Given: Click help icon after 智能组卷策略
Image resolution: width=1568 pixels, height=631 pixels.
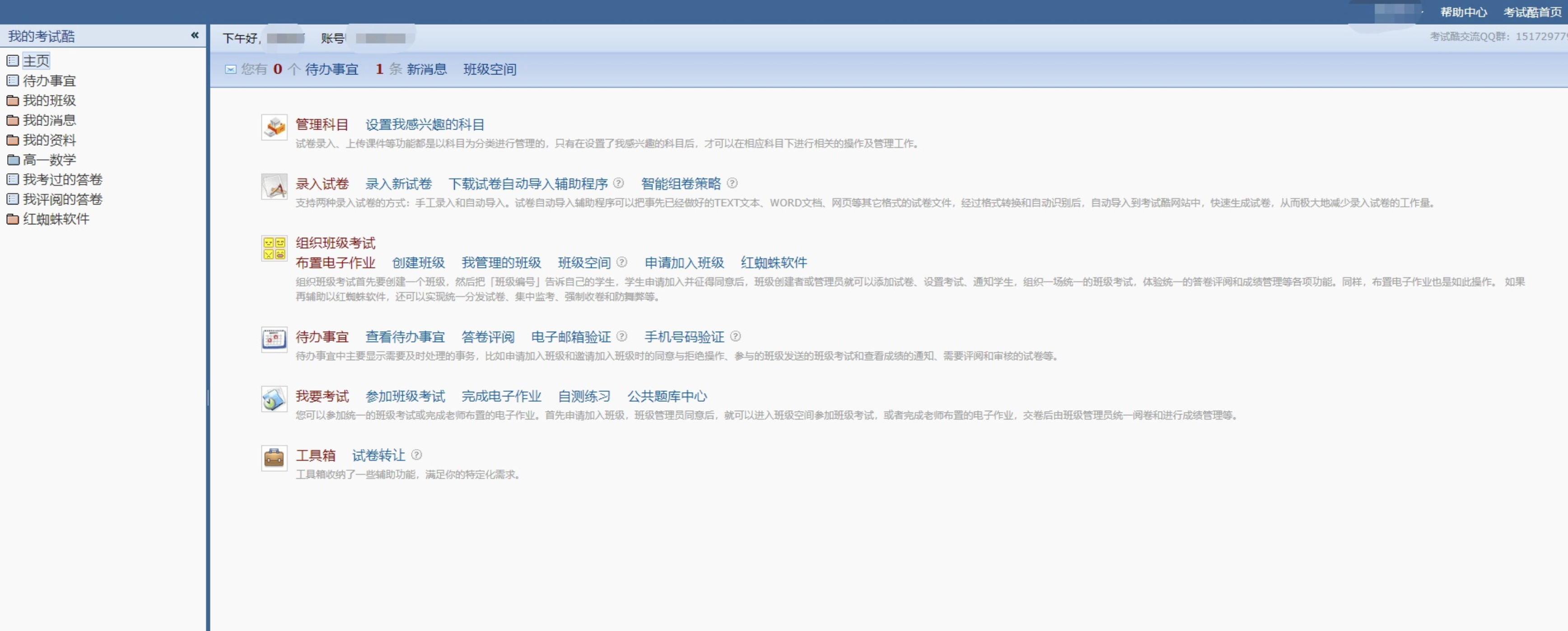Looking at the screenshot, I should (x=732, y=182).
